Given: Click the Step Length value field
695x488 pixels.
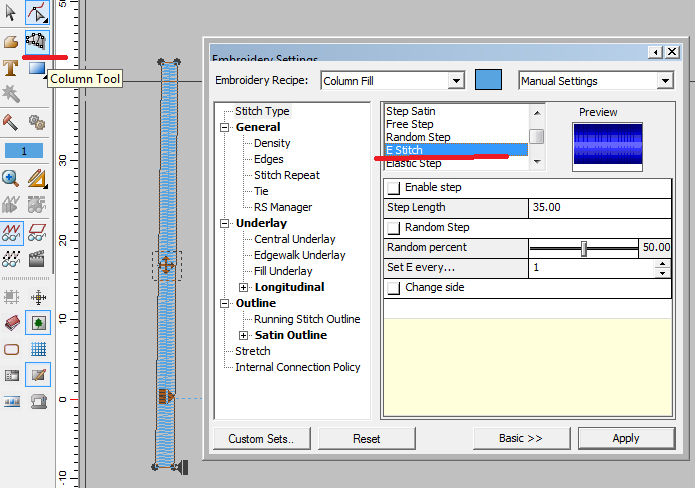Looking at the screenshot, I should [x=598, y=208].
